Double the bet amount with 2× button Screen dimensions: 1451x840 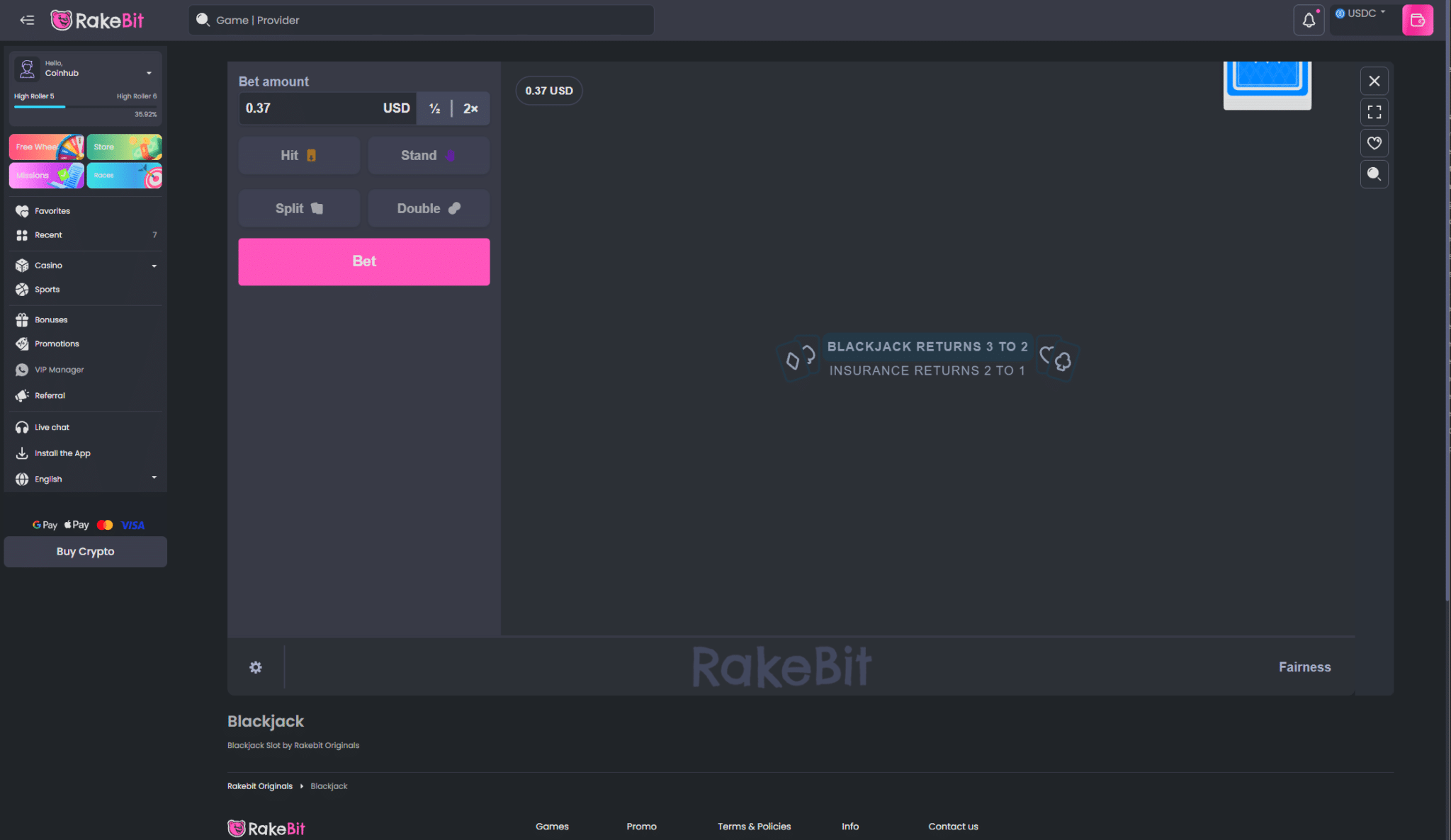coord(470,108)
